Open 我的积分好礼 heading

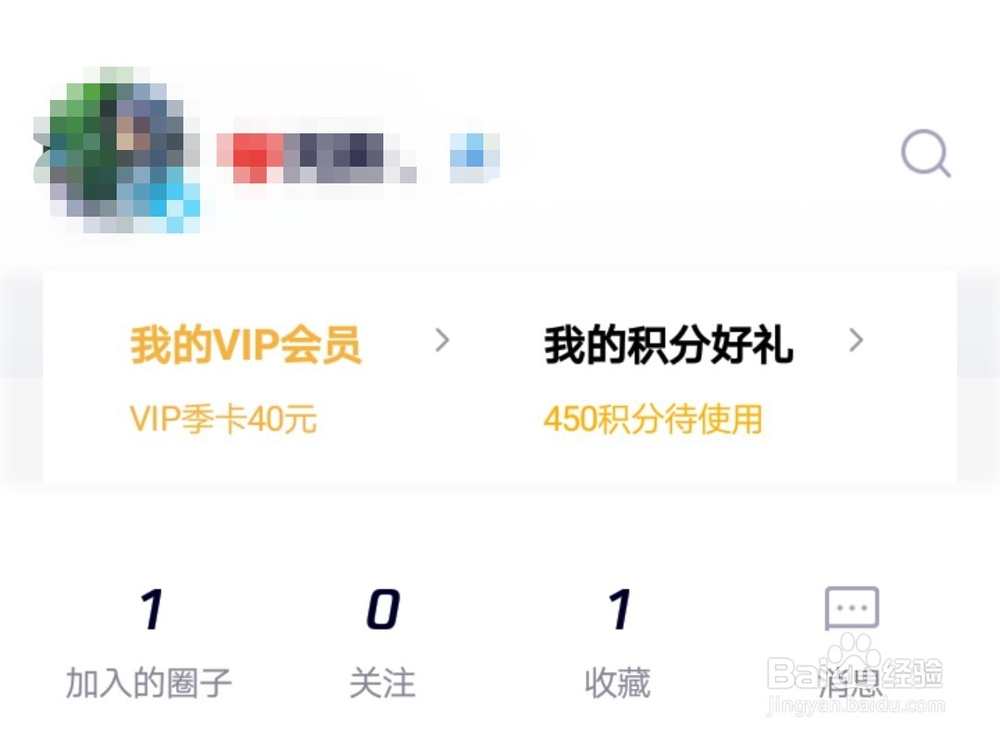pos(668,345)
